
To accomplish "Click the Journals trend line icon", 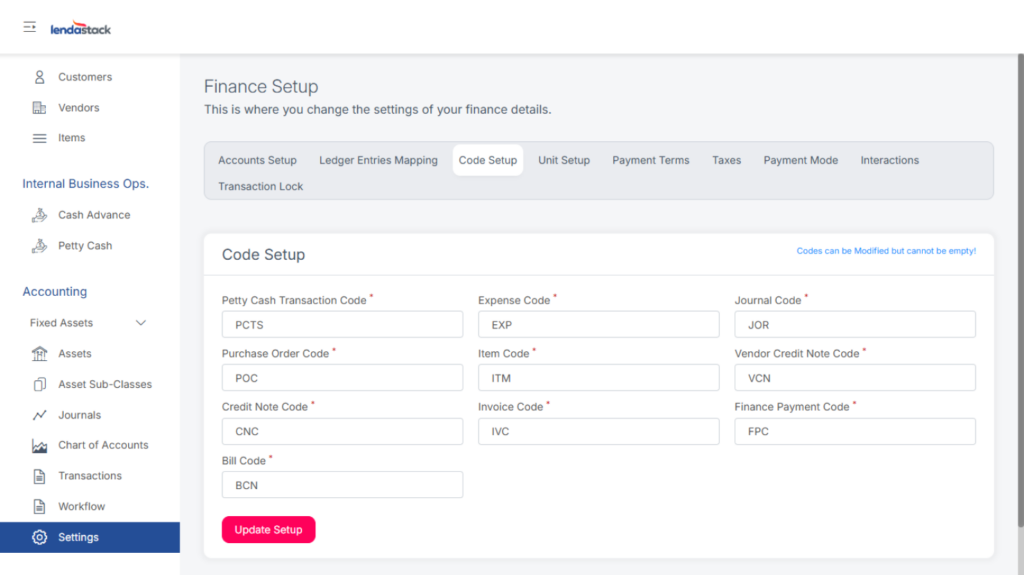I will 40,415.
